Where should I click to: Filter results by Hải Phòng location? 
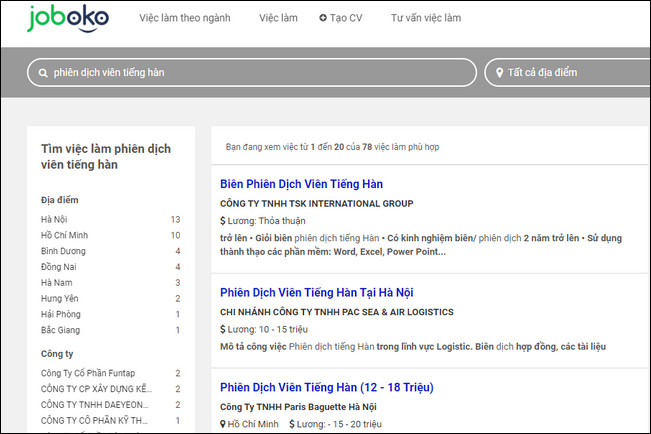coord(60,315)
